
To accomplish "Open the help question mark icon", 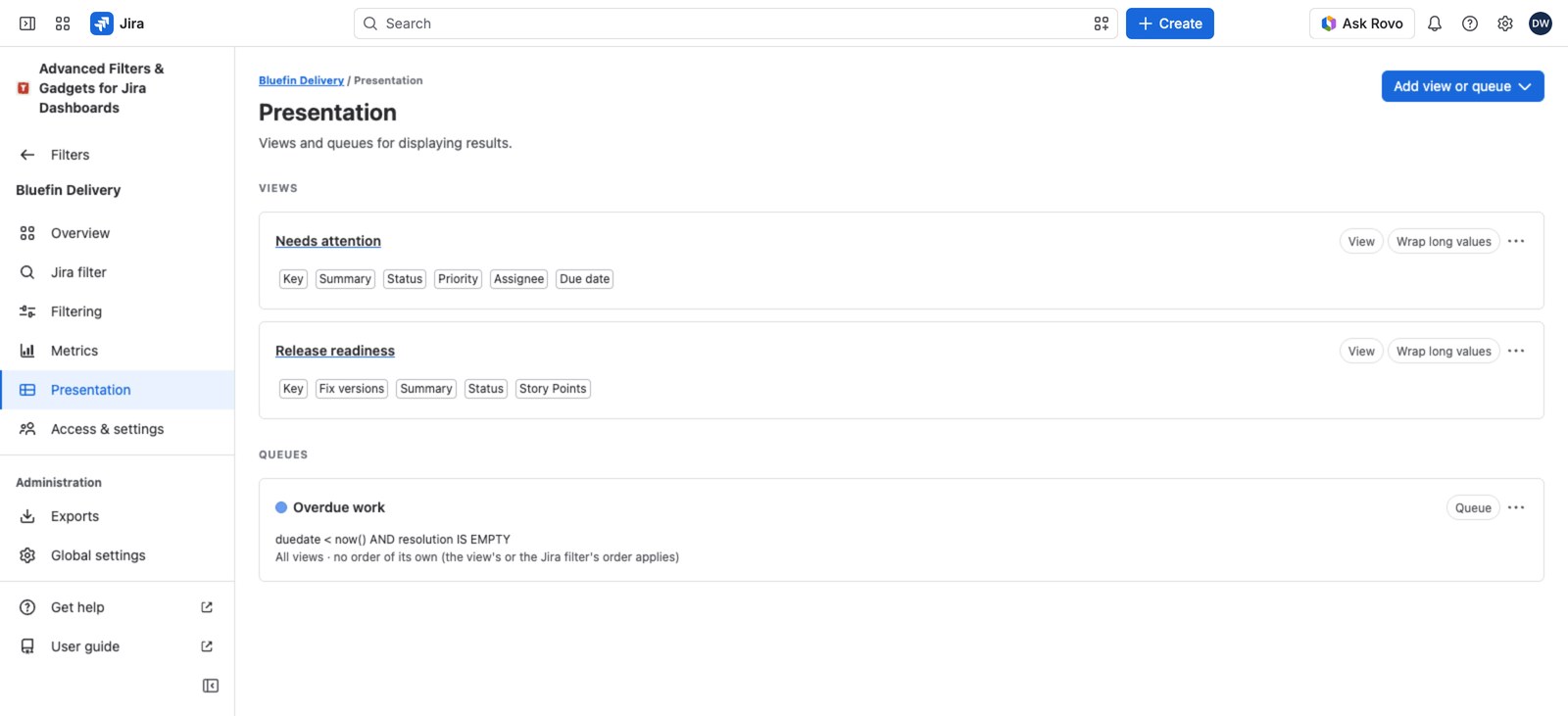I will coord(1470,24).
